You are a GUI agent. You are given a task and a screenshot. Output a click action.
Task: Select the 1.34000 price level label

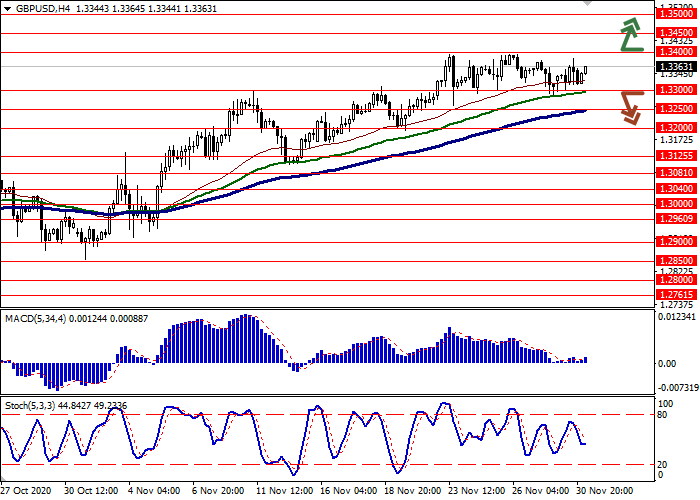pyautogui.click(x=677, y=52)
